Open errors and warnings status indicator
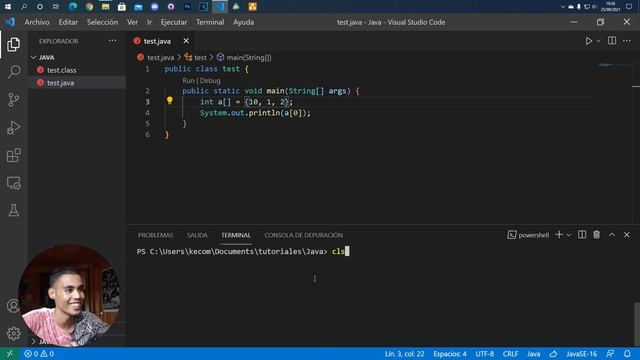This screenshot has width=640, height=360. click(x=39, y=353)
